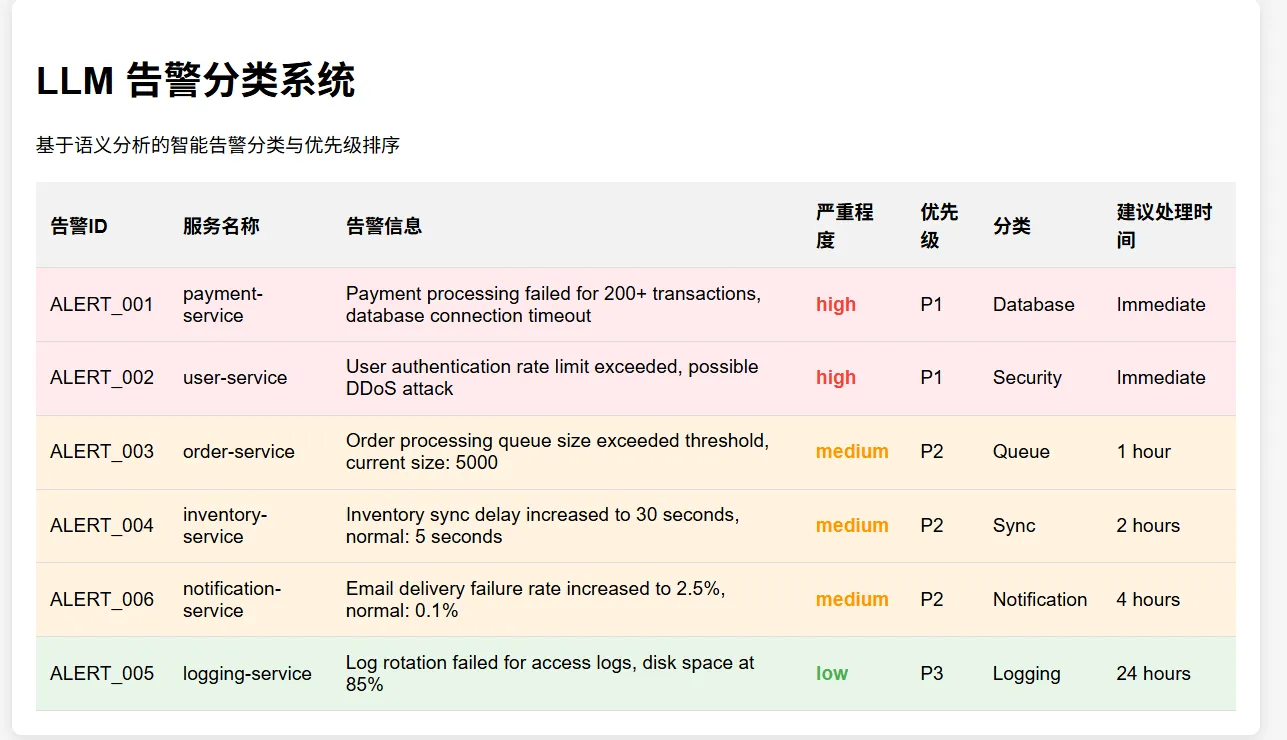Select the "Sync" category cell
The width and height of the screenshot is (1287, 740).
[1014, 526]
